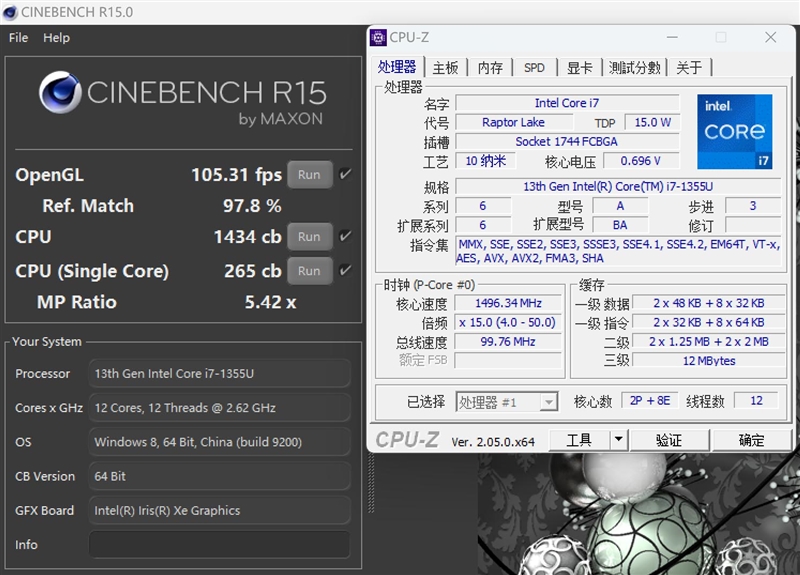Click the 10 纳米 process value
This screenshot has width=800, height=575.
[485, 161]
